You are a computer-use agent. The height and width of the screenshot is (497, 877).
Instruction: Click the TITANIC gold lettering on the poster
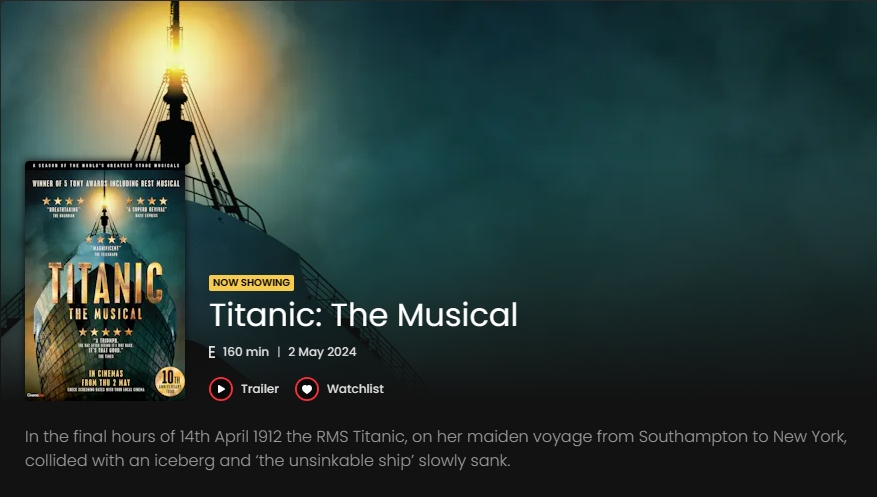tap(106, 283)
